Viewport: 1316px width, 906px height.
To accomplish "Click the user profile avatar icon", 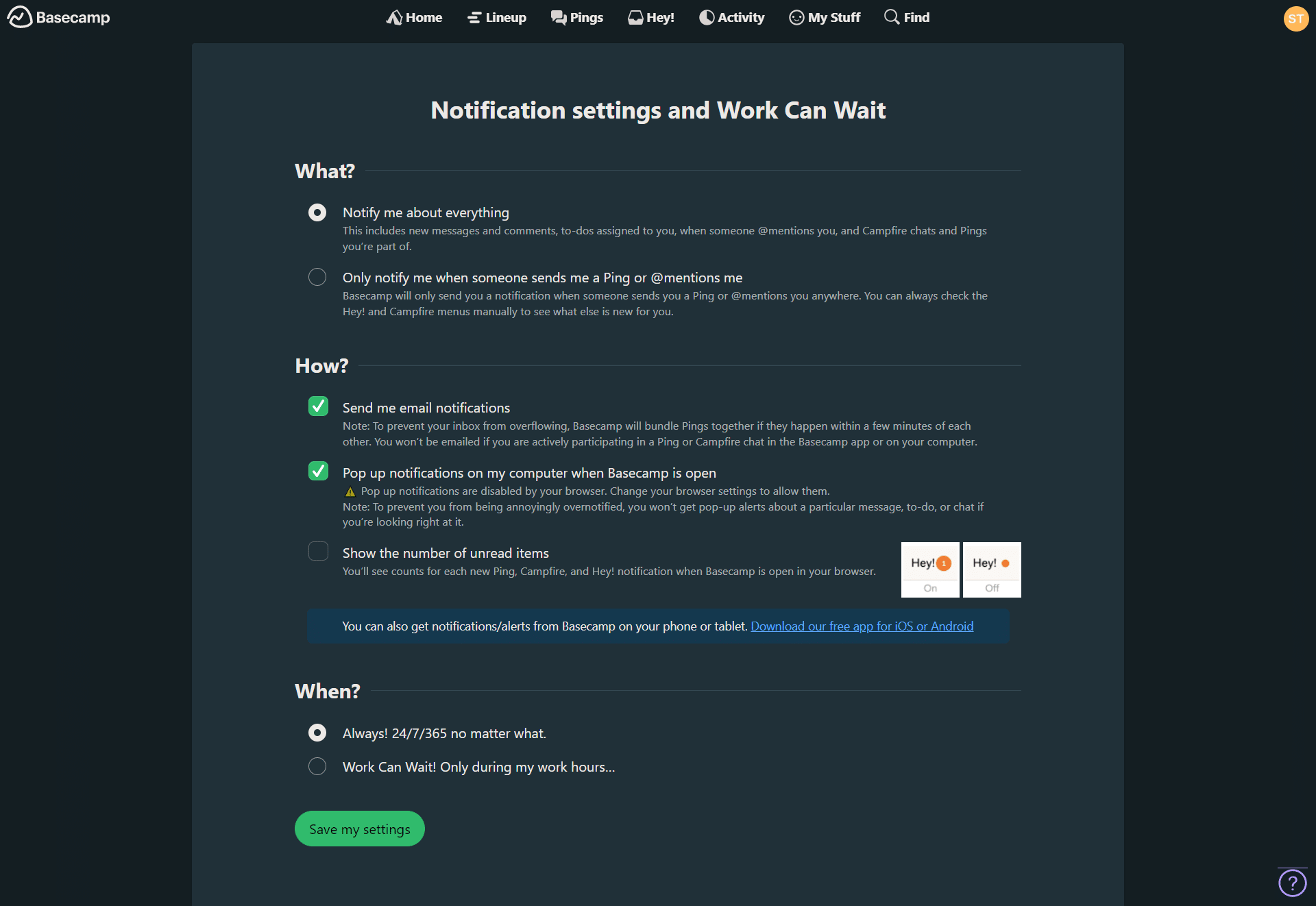I will [x=1297, y=18].
